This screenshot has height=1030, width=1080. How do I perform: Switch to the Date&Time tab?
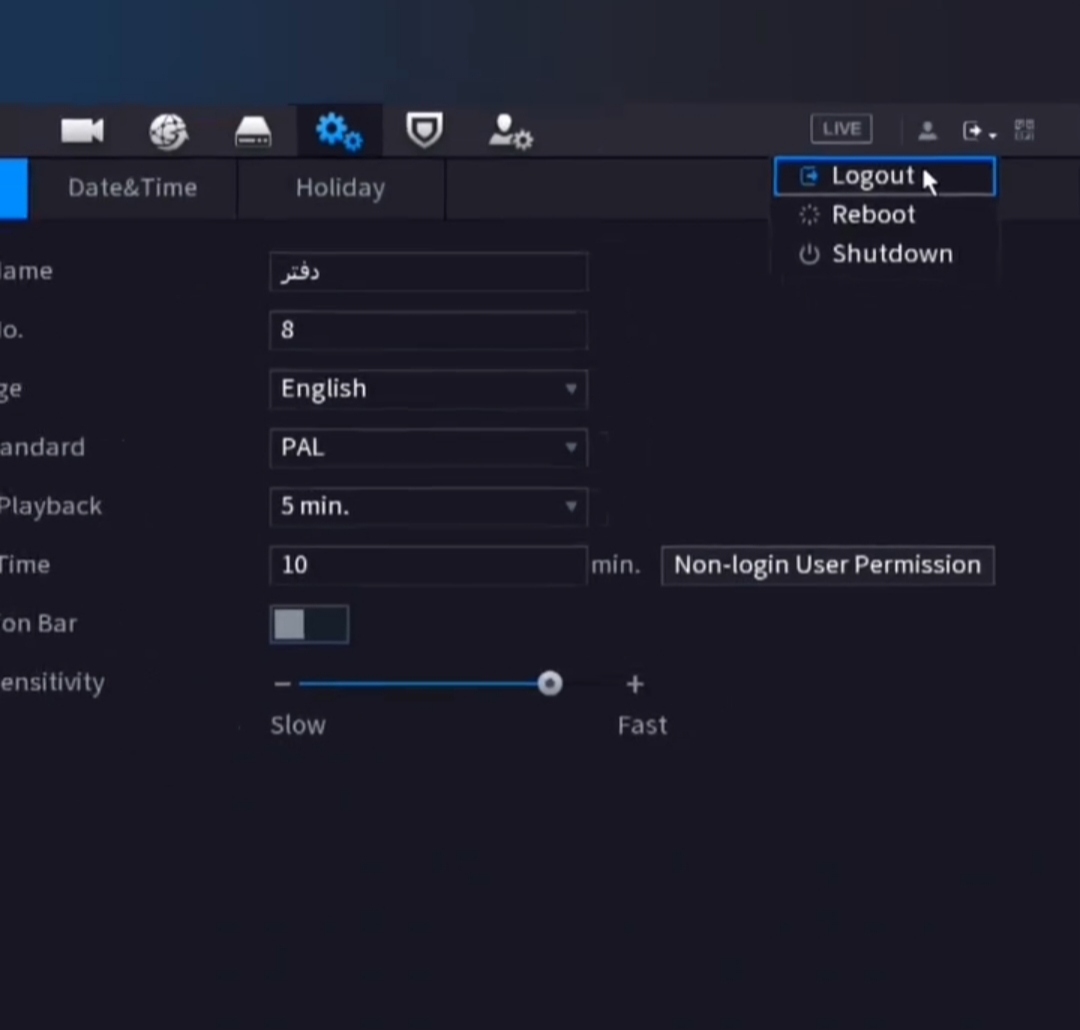(132, 188)
